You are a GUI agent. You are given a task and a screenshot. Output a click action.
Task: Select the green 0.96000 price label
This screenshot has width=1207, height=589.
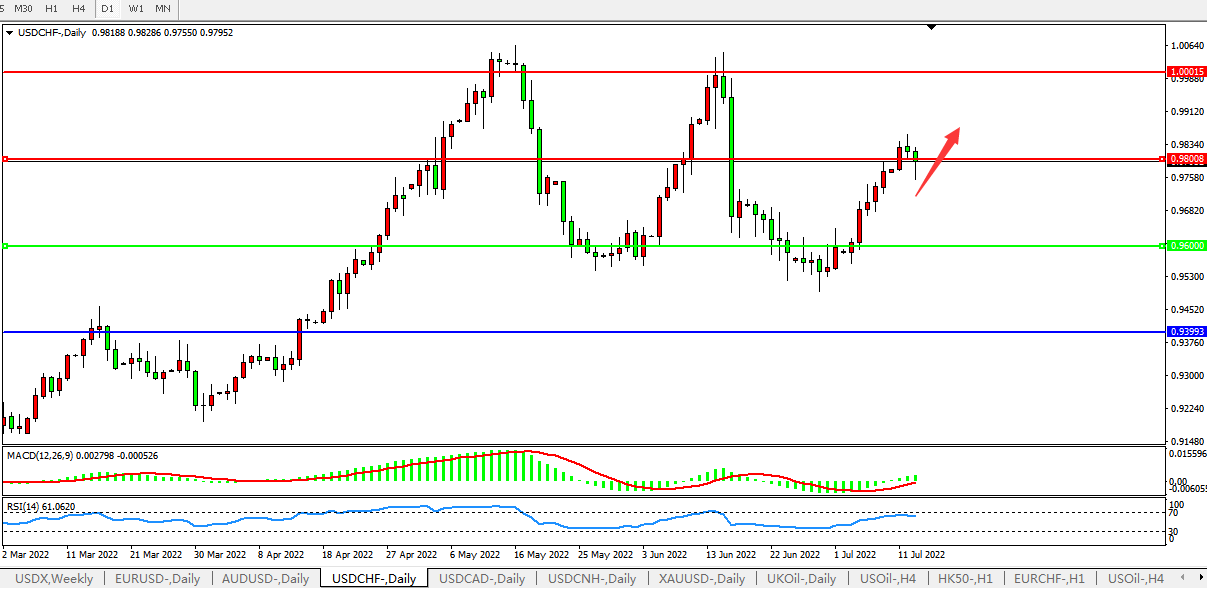coord(1186,245)
